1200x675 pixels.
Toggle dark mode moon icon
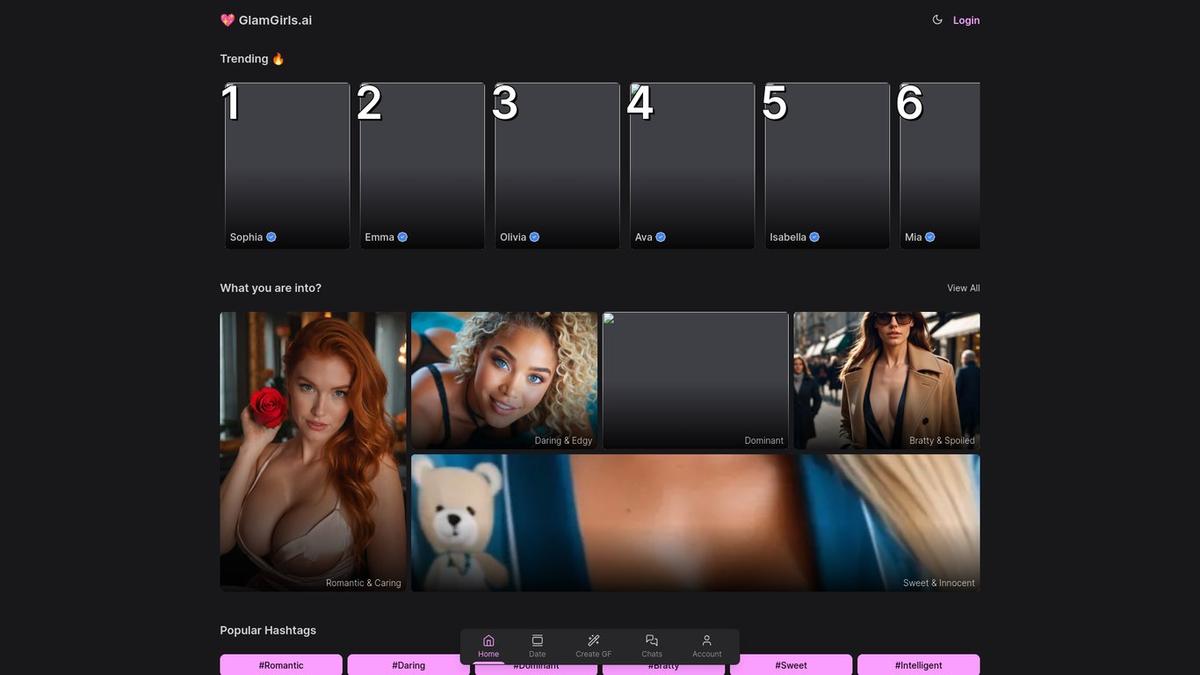937,20
